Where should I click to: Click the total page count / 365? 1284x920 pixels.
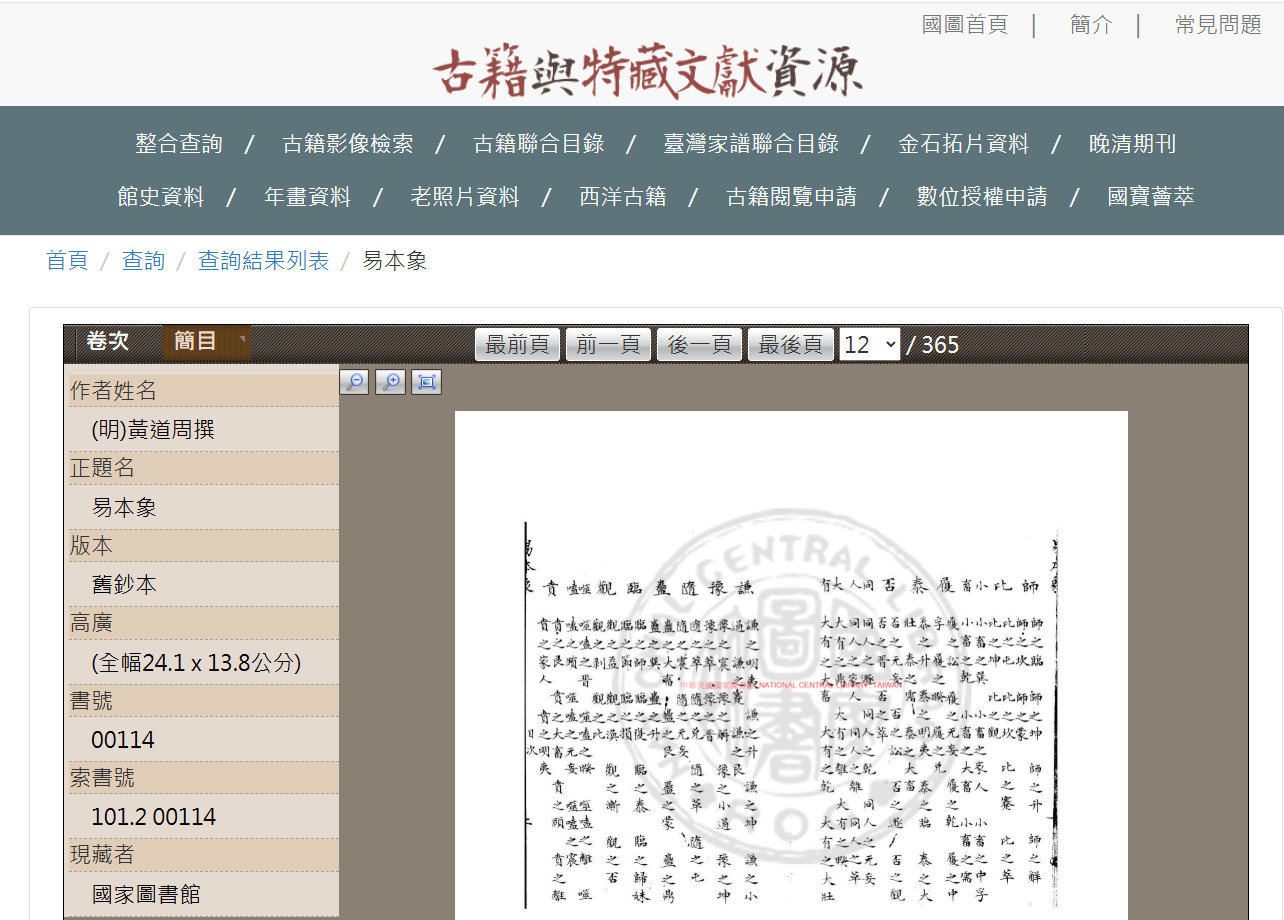[933, 345]
